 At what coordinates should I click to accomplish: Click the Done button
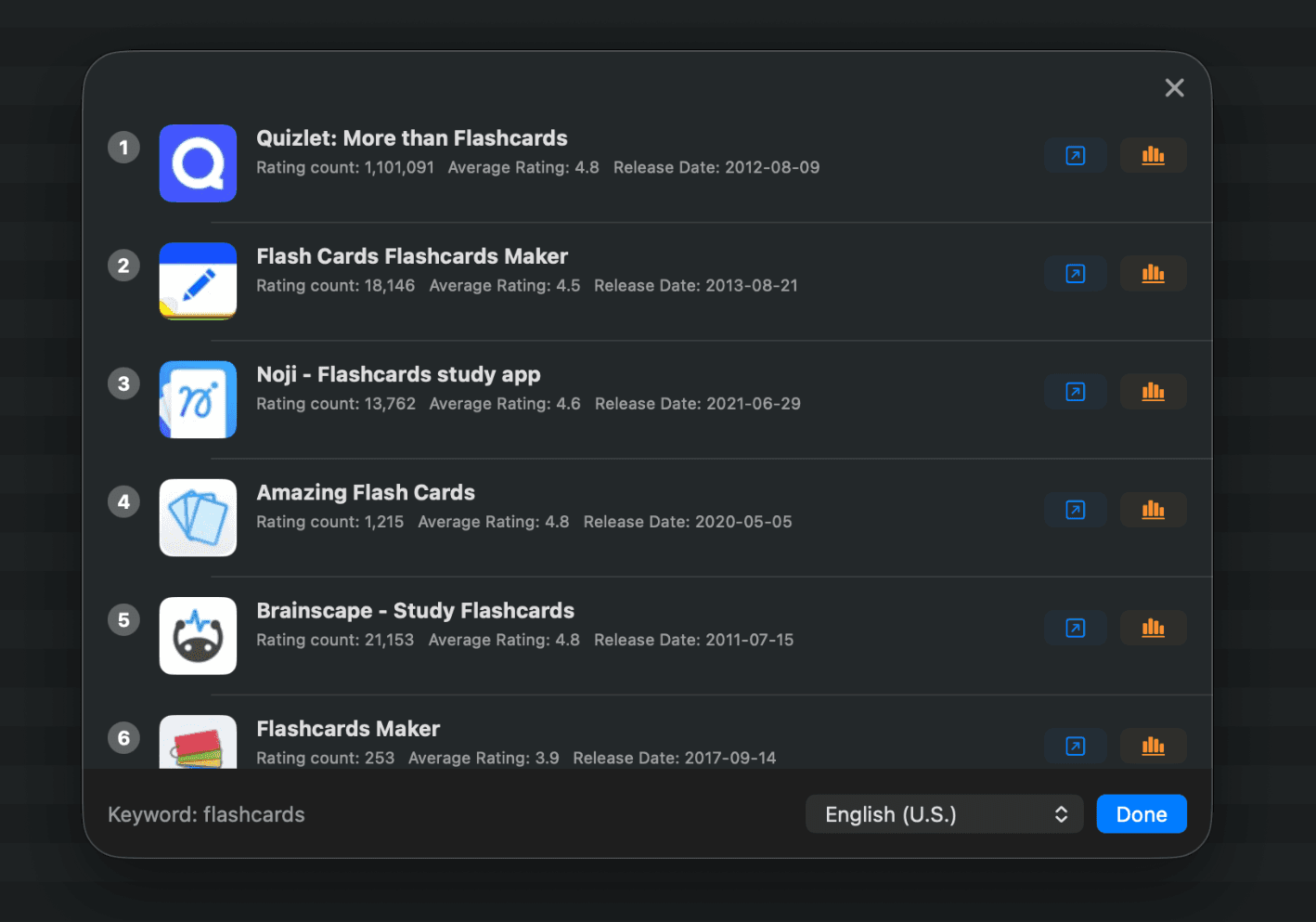(x=1142, y=814)
